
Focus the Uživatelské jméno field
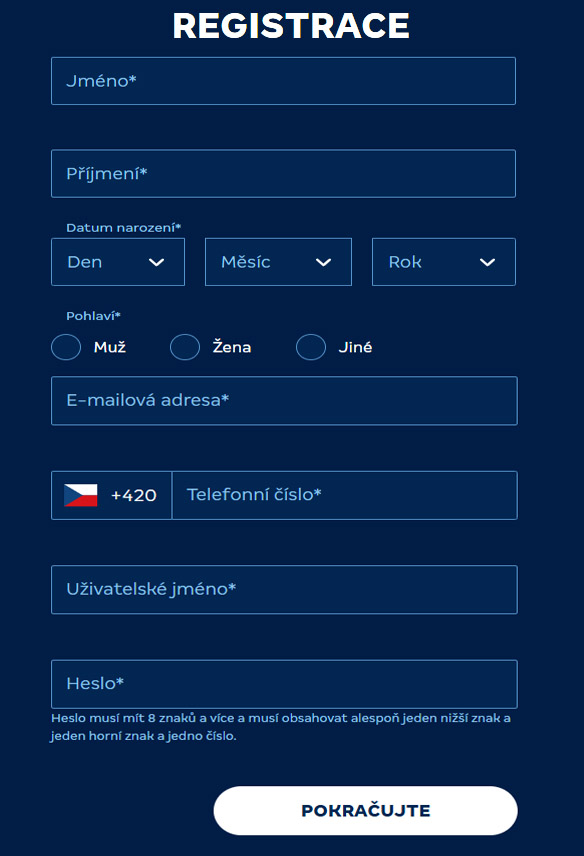point(284,590)
